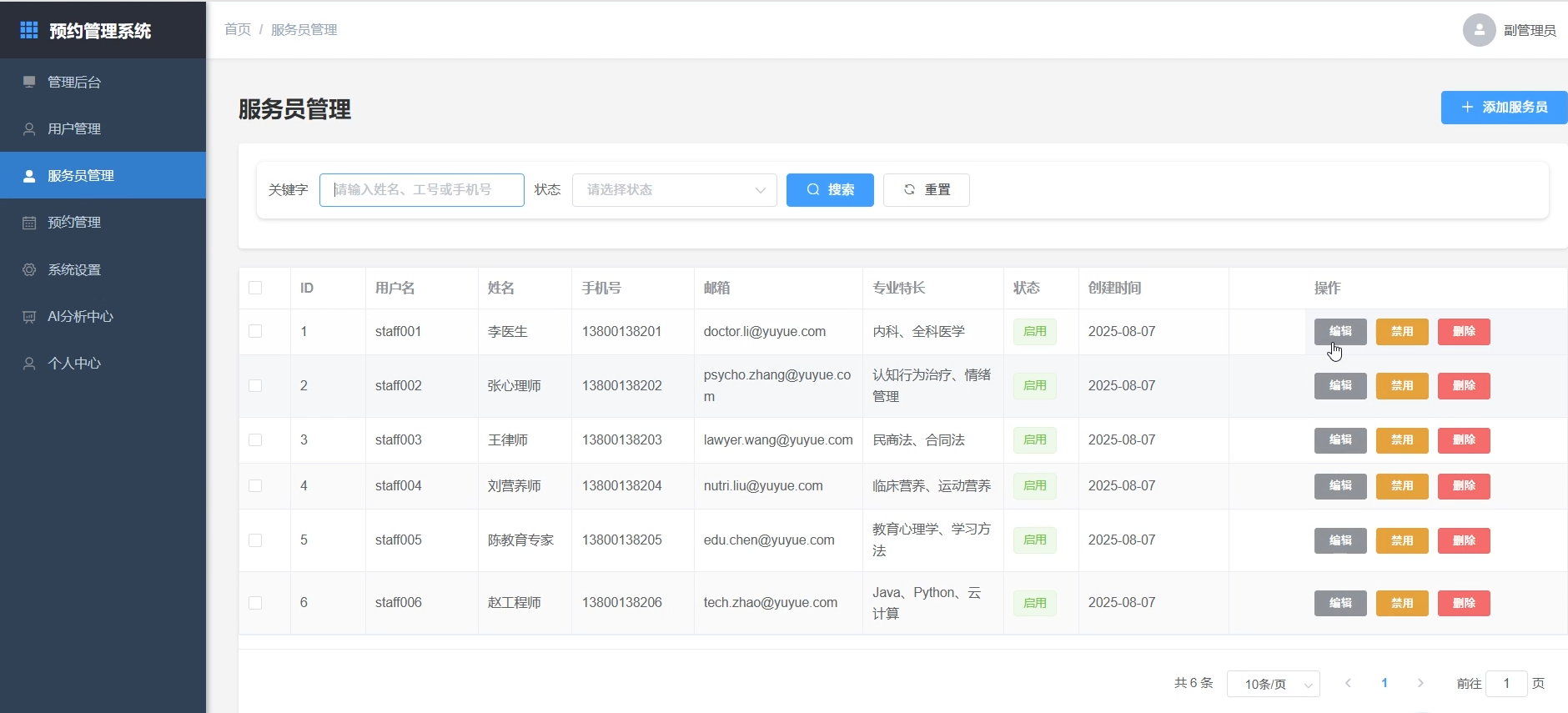This screenshot has width=1568, height=713.
Task: Check the row checkbox for staff001
Action: [255, 331]
